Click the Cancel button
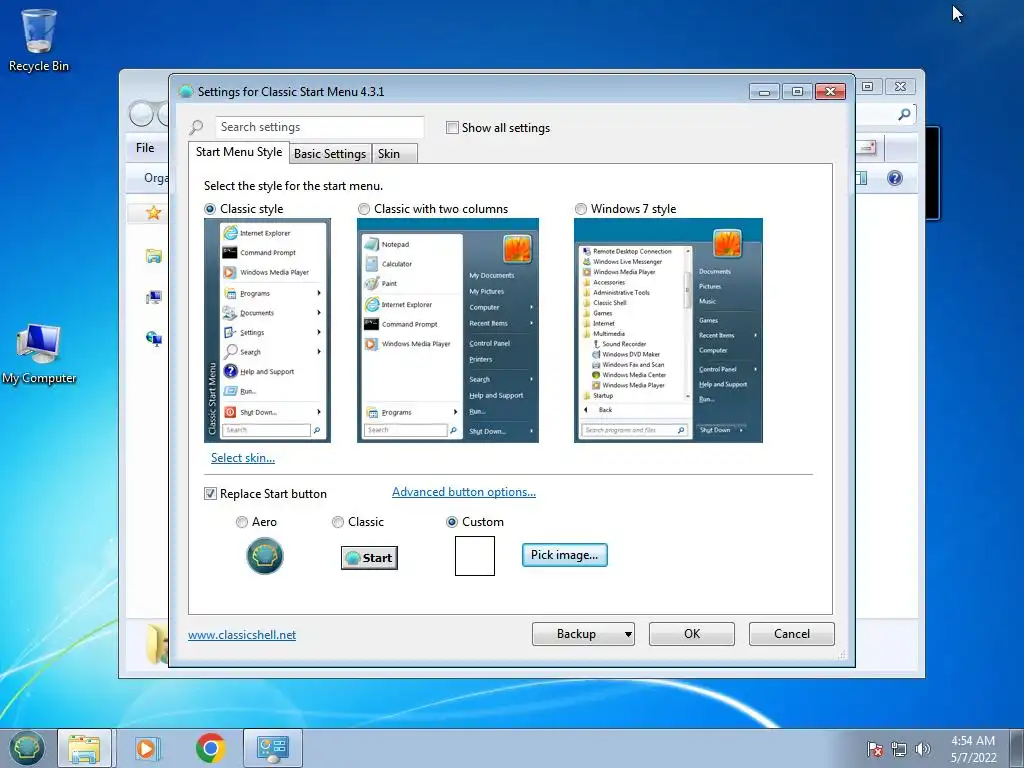 pyautogui.click(x=792, y=634)
